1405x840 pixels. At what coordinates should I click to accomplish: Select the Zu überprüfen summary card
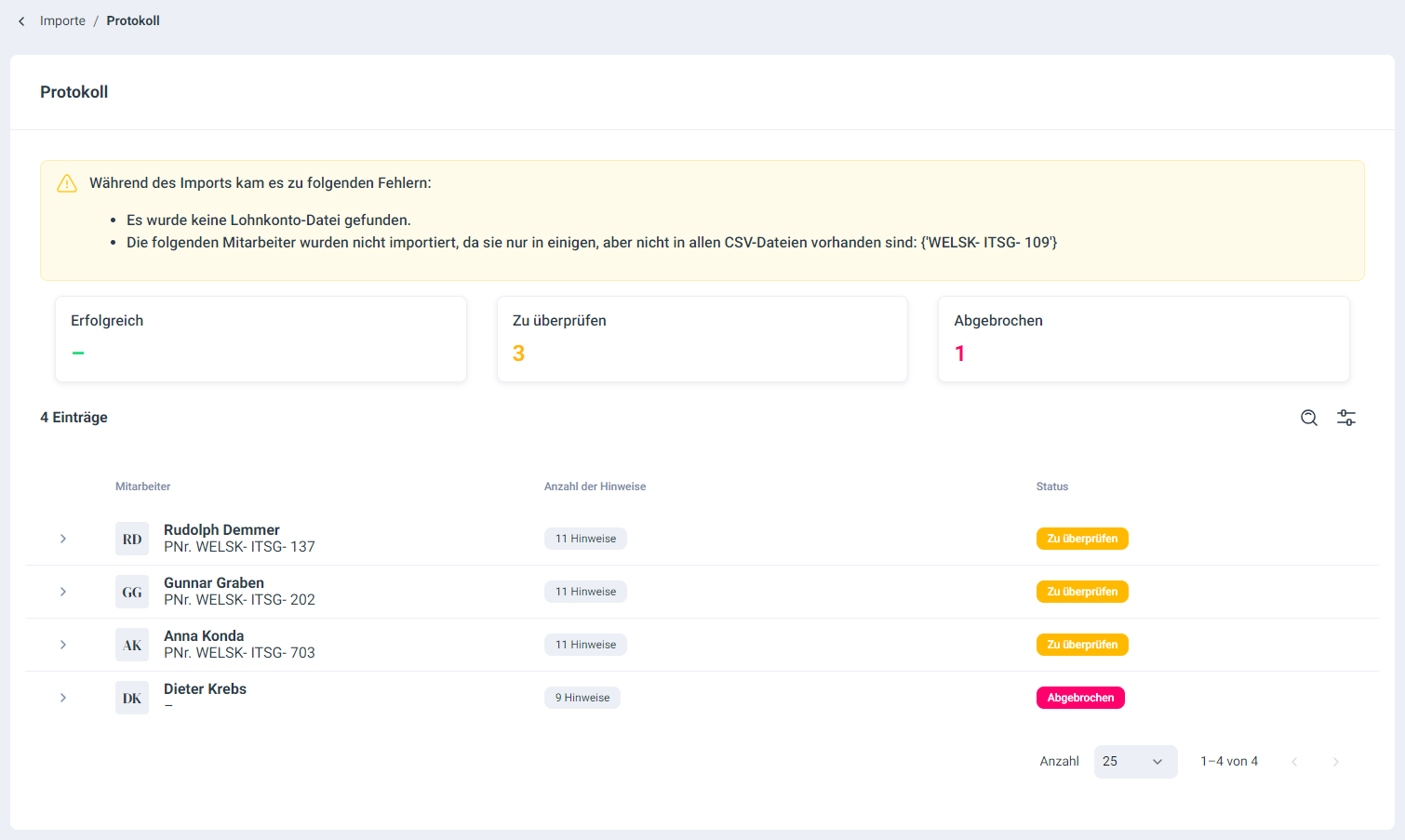click(702, 339)
